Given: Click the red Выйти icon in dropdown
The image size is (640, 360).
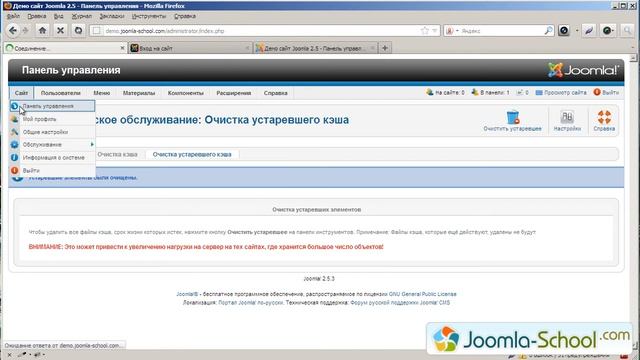Looking at the screenshot, I should pos(14,170).
